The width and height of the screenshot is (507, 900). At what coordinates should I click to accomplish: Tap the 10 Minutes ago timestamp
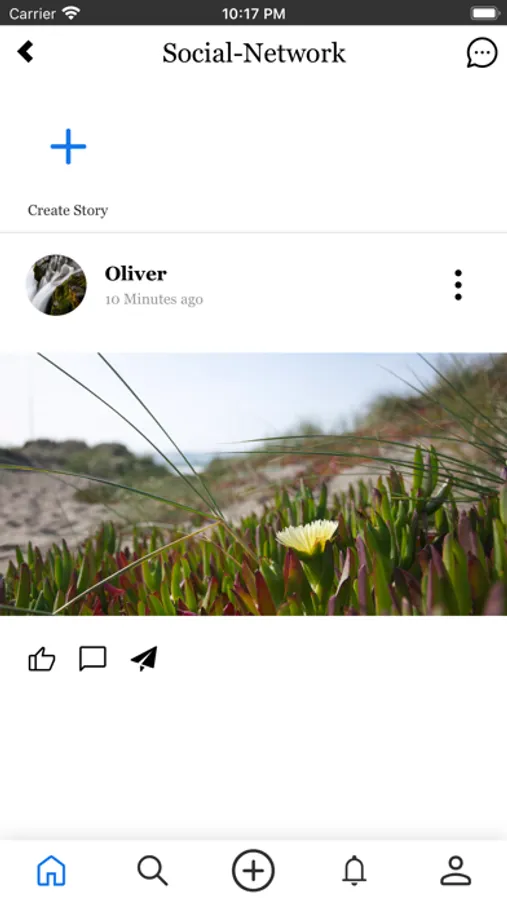154,299
